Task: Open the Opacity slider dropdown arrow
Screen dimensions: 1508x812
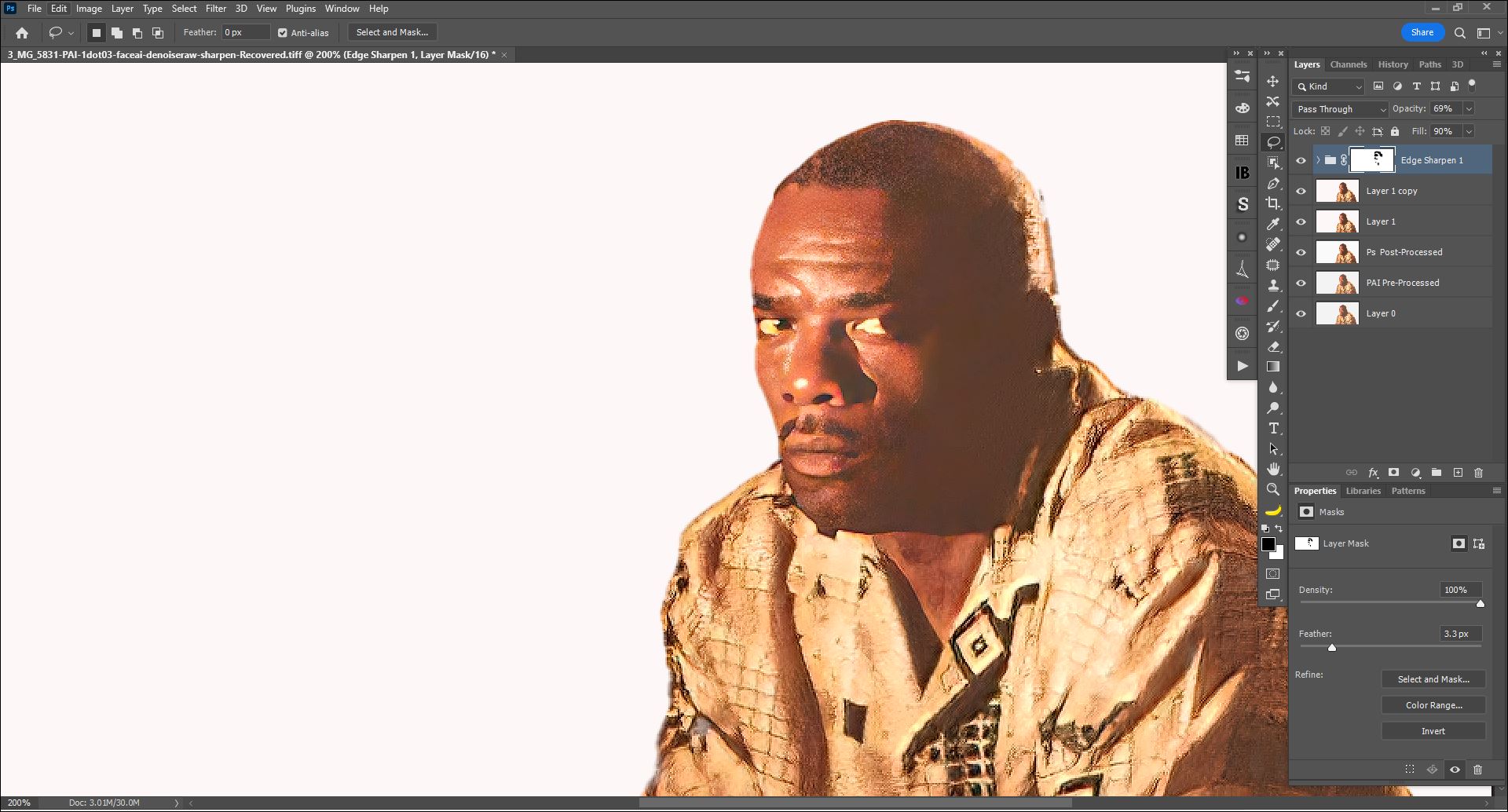Action: (x=1469, y=109)
